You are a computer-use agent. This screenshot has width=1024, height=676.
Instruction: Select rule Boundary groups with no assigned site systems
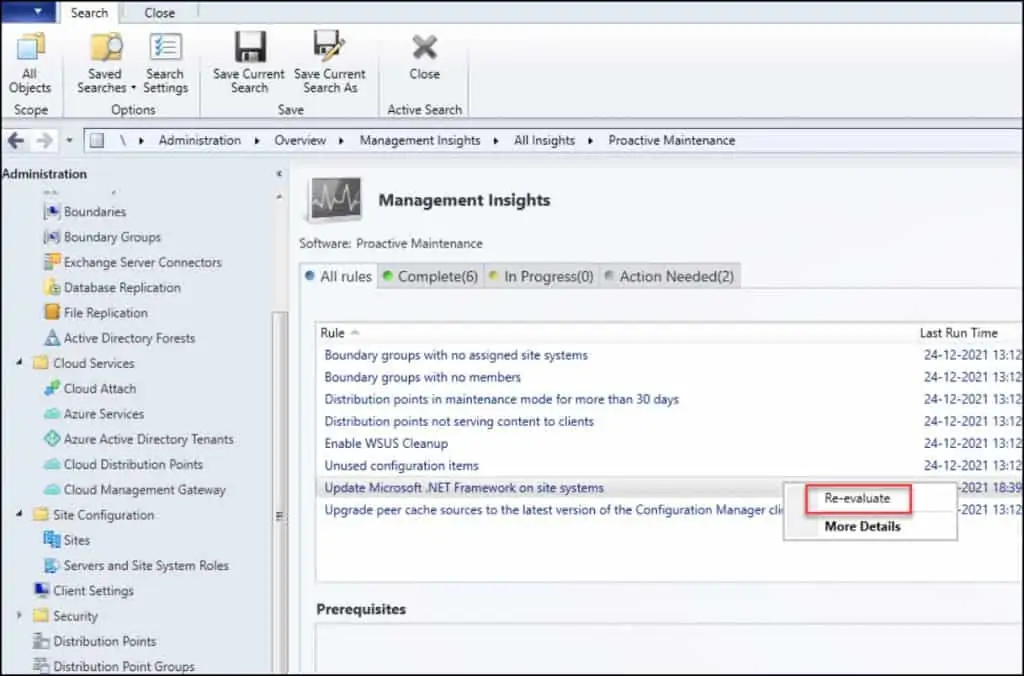coord(456,355)
